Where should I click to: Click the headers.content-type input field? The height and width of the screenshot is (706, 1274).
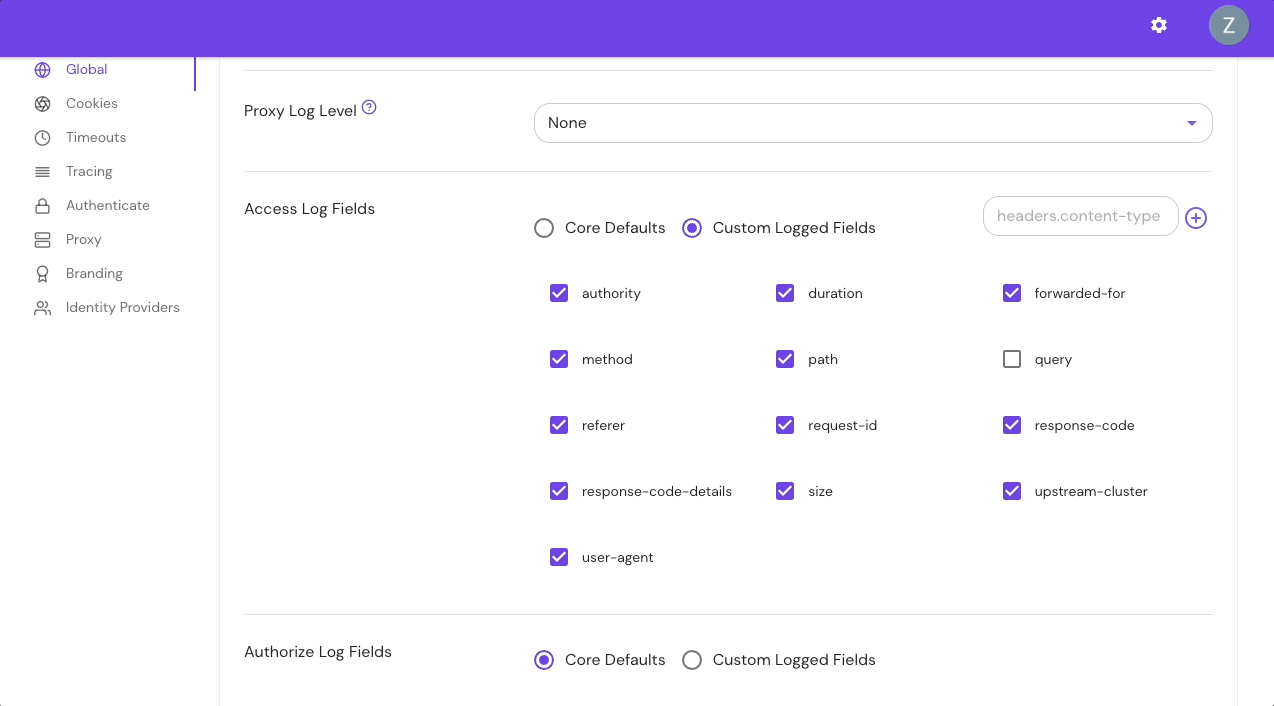click(x=1080, y=216)
